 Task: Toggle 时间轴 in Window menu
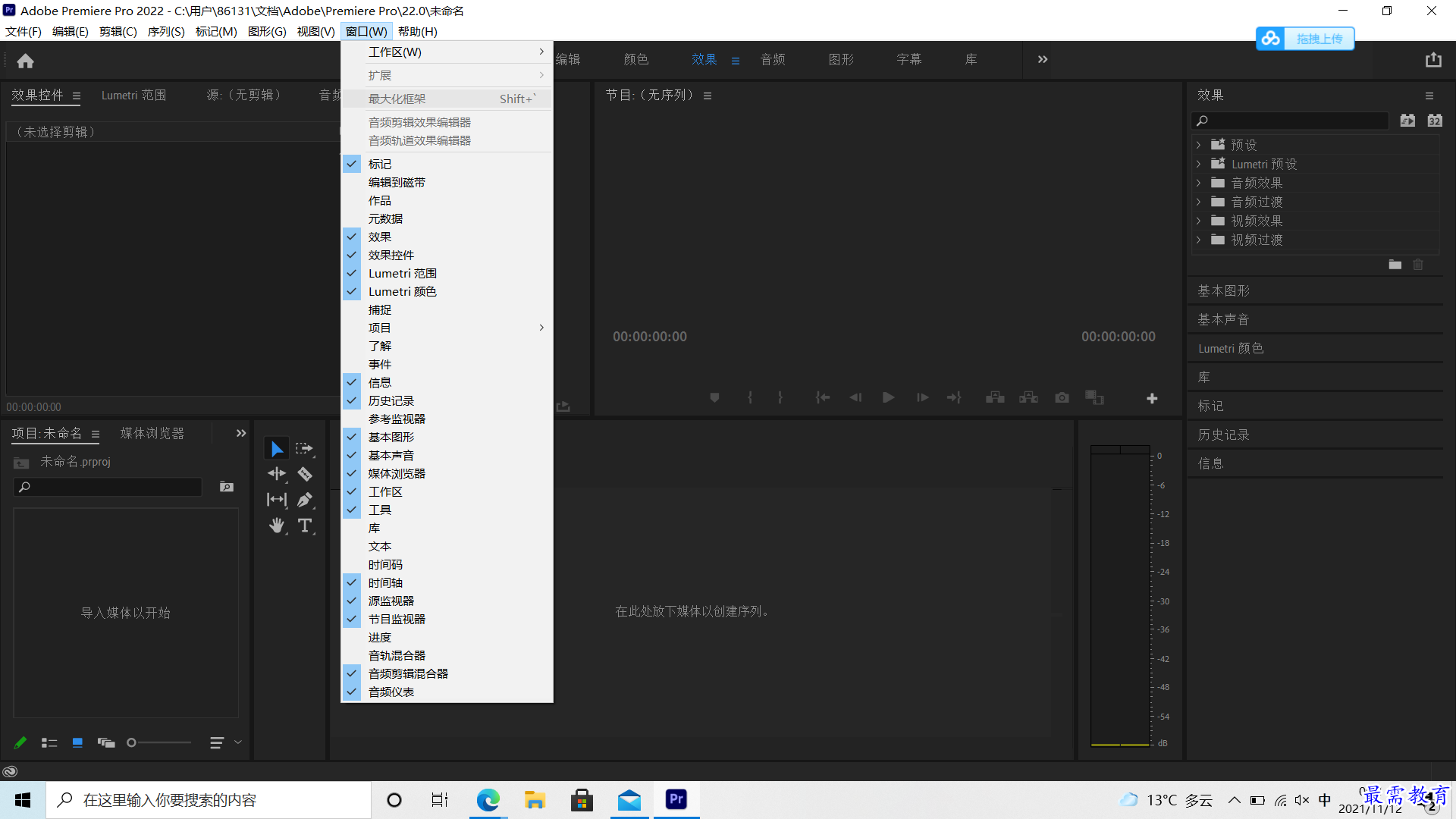tap(447, 582)
